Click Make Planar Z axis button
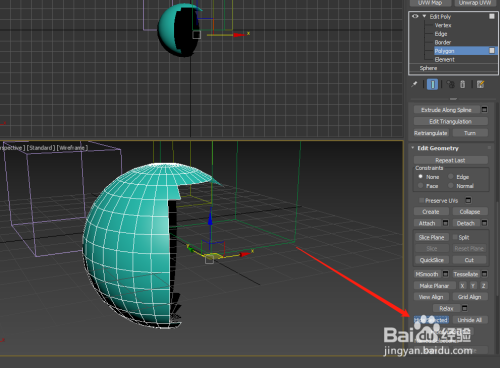This screenshot has height=368, width=500. tap(484, 286)
